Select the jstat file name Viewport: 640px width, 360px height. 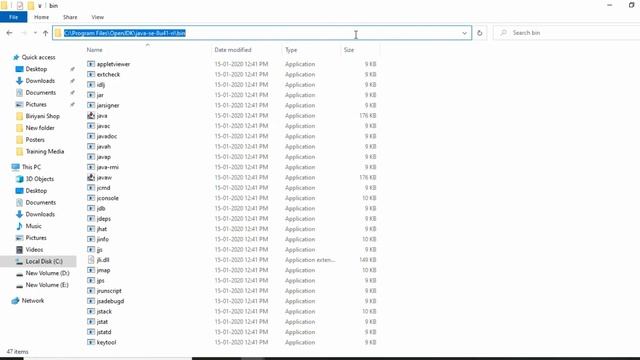click(x=102, y=322)
